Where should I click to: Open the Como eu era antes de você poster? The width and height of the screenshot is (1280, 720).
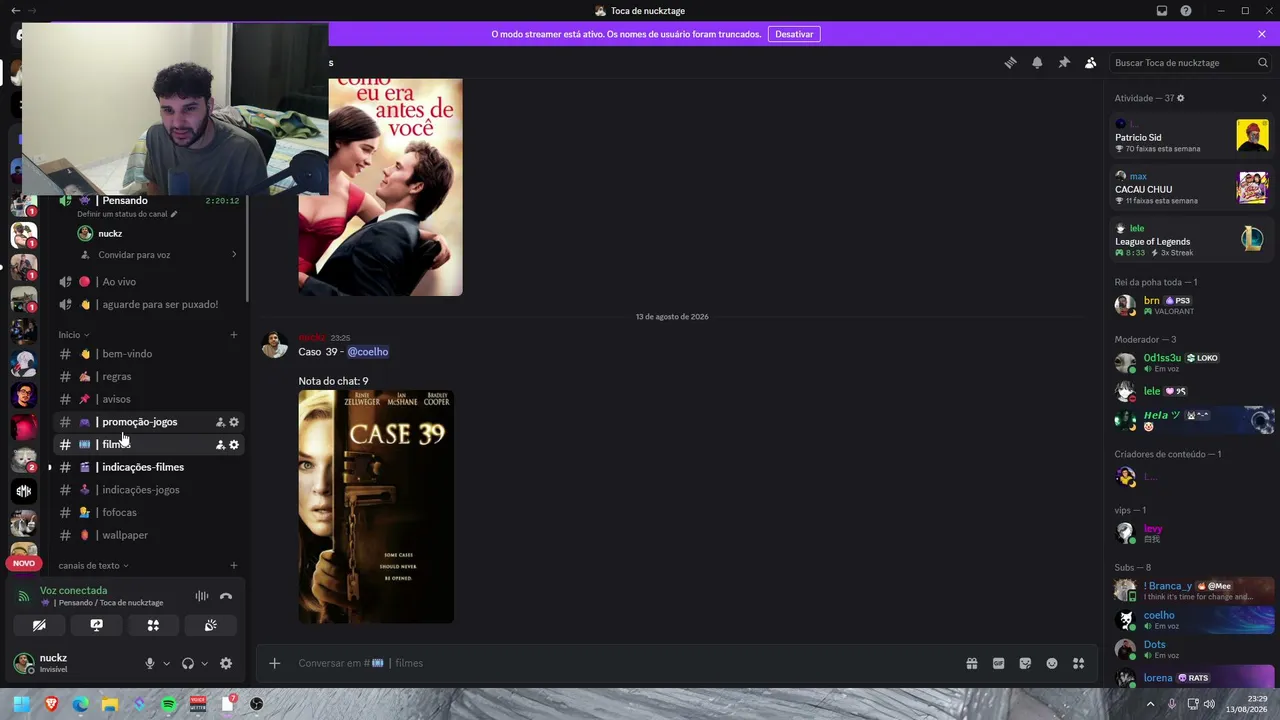click(380, 187)
